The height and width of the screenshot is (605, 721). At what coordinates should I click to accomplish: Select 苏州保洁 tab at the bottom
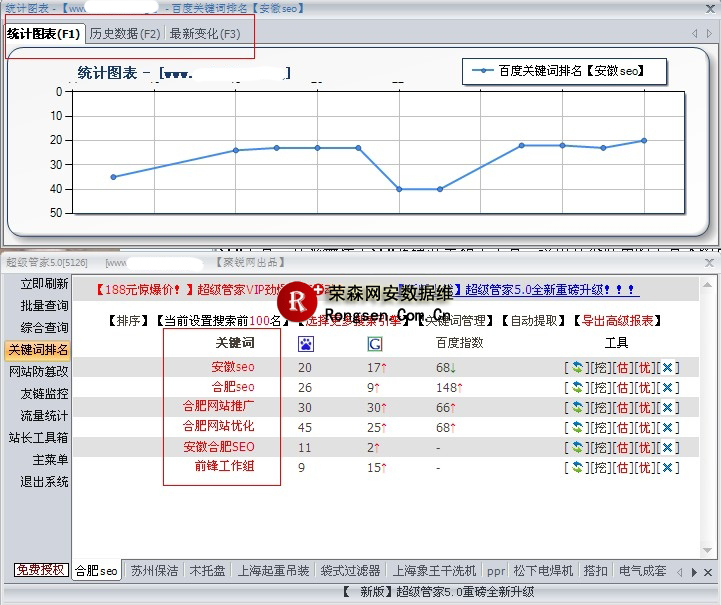coord(154,571)
